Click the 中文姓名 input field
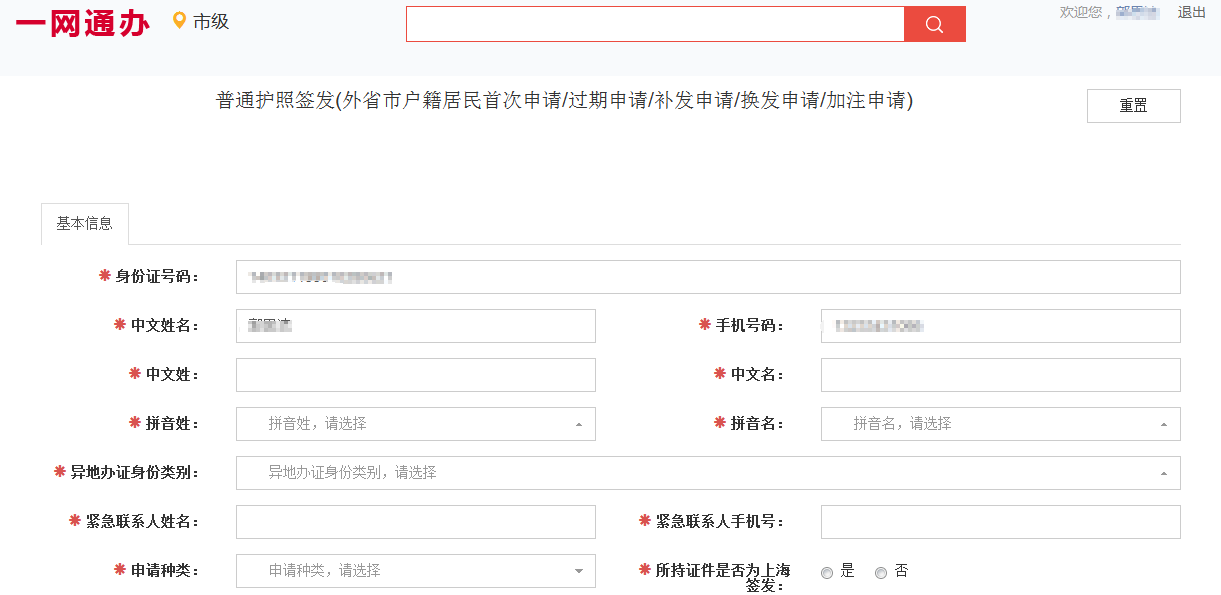This screenshot has height=595, width=1221. point(415,326)
